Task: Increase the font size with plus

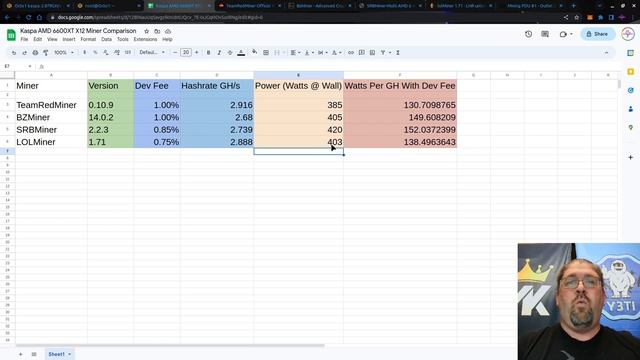Action: 196,53
